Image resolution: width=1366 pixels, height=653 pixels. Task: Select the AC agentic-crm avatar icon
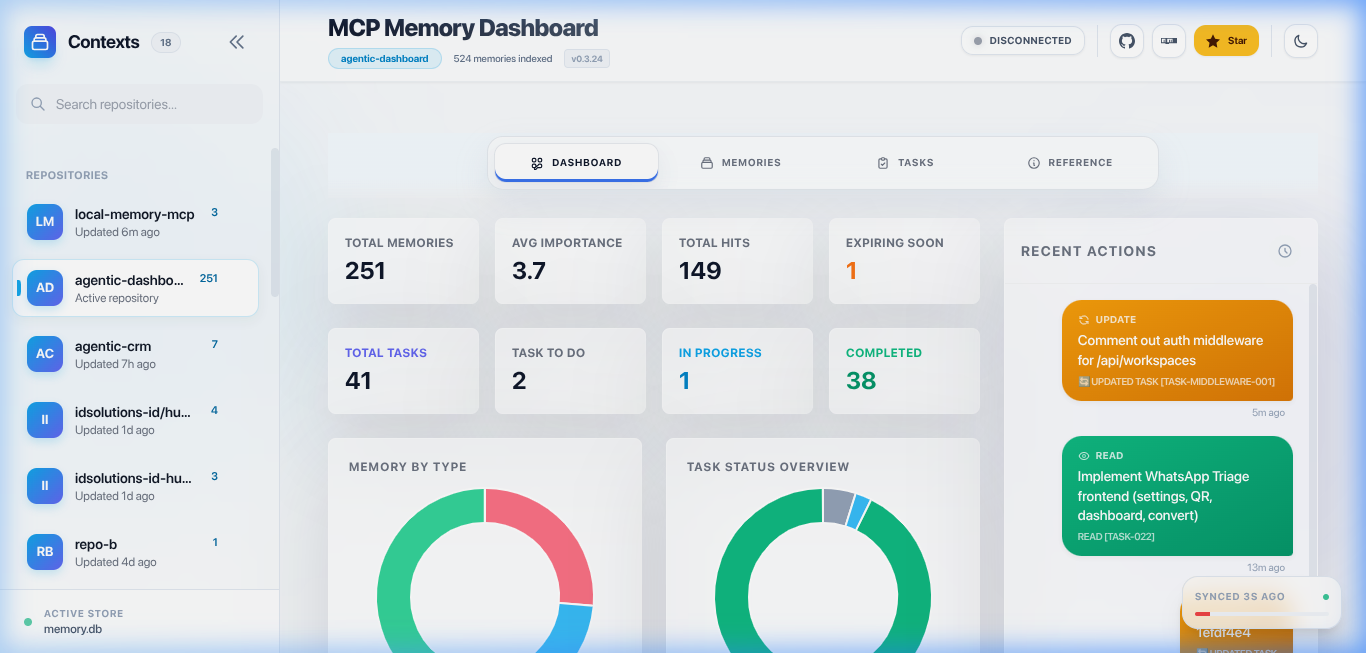click(x=45, y=353)
